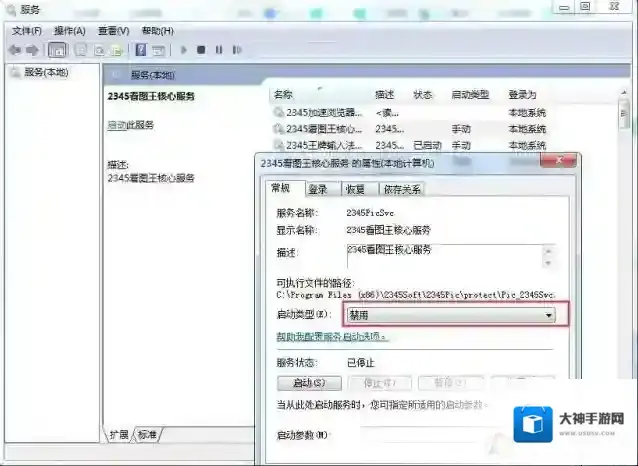Viewport: 638px width, 466px height.
Task: Click the Help question-mark toolbar icon
Action: click(x=141, y=50)
